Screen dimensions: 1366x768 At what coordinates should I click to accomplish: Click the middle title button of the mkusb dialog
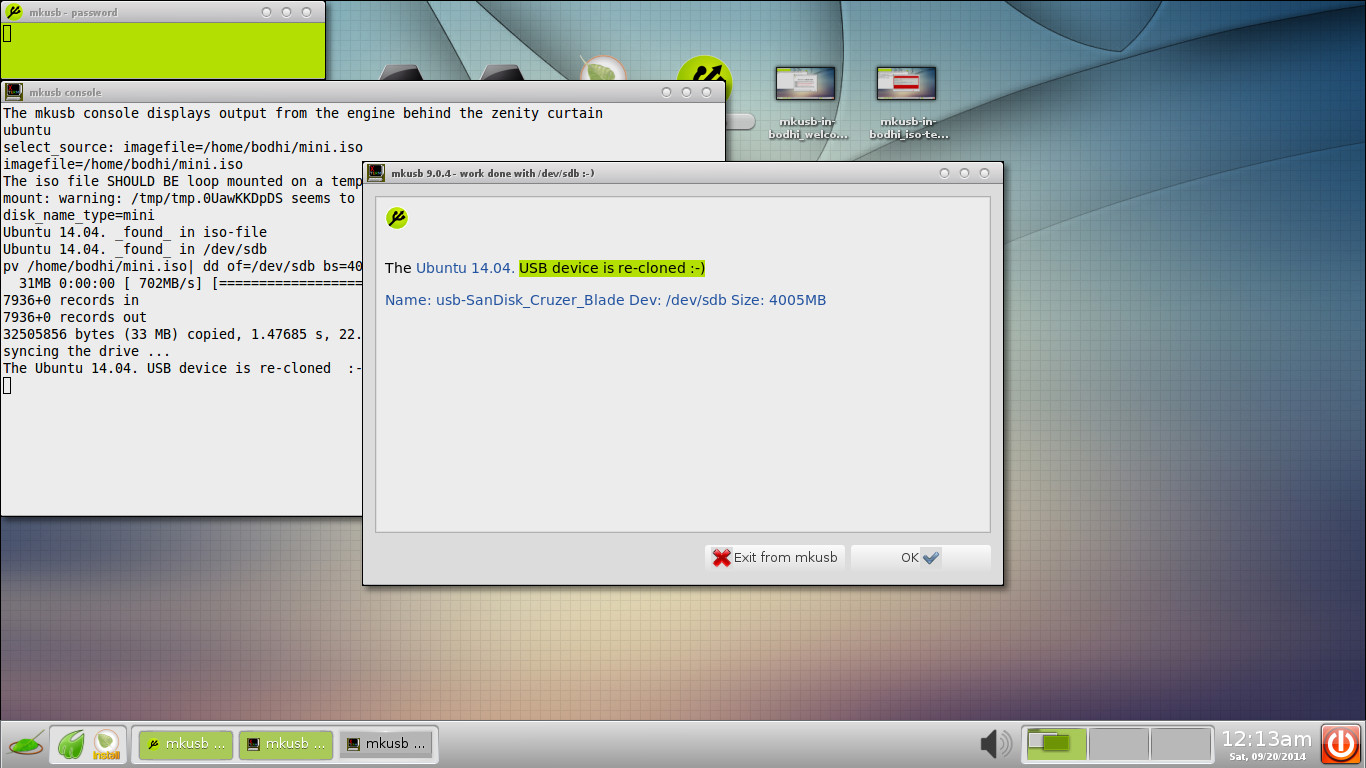[x=965, y=173]
